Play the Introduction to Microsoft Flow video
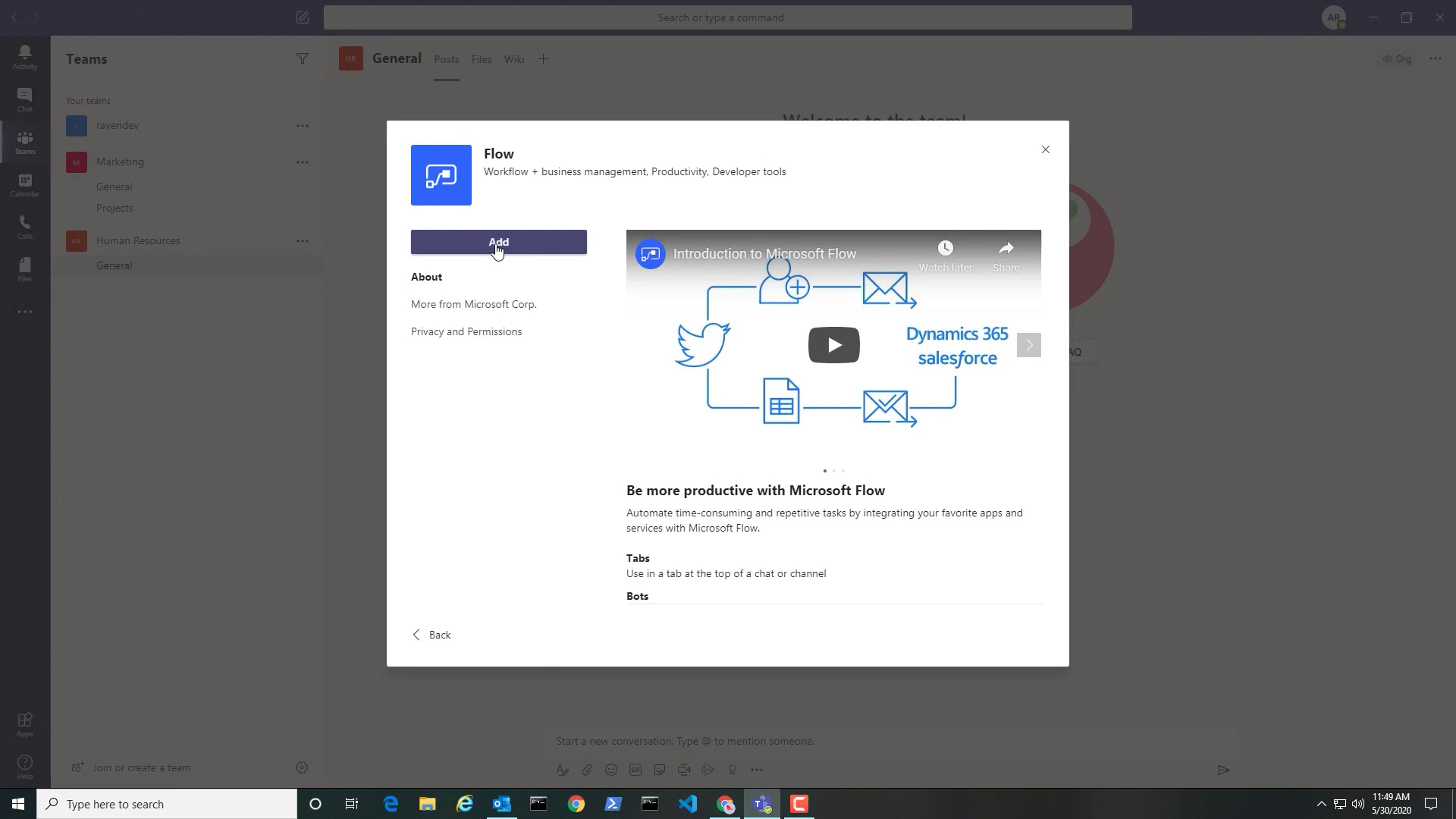This screenshot has height=819, width=1456. coord(834,345)
